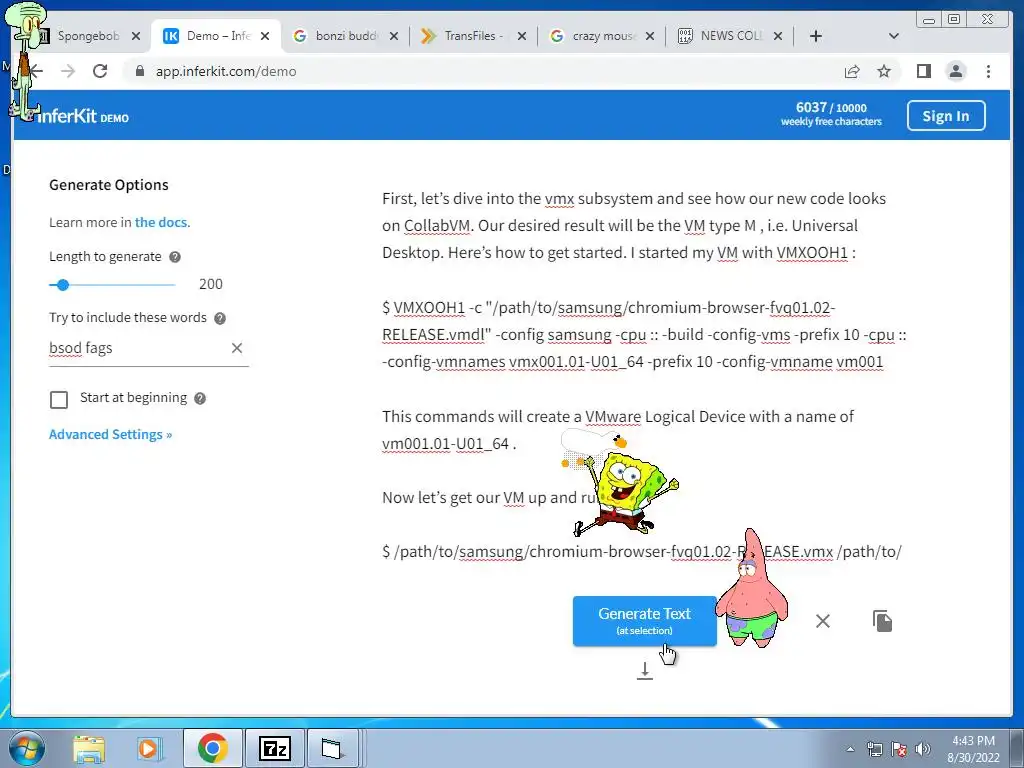The height and width of the screenshot is (768, 1024).
Task: Show help for Try to include these words
Action: [220, 318]
